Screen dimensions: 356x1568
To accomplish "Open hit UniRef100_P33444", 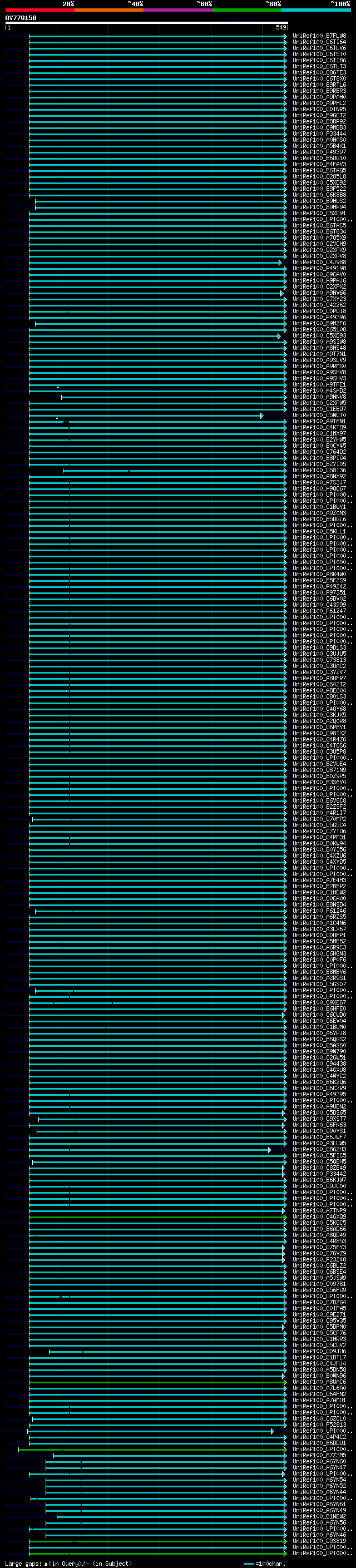I will tap(319, 134).
